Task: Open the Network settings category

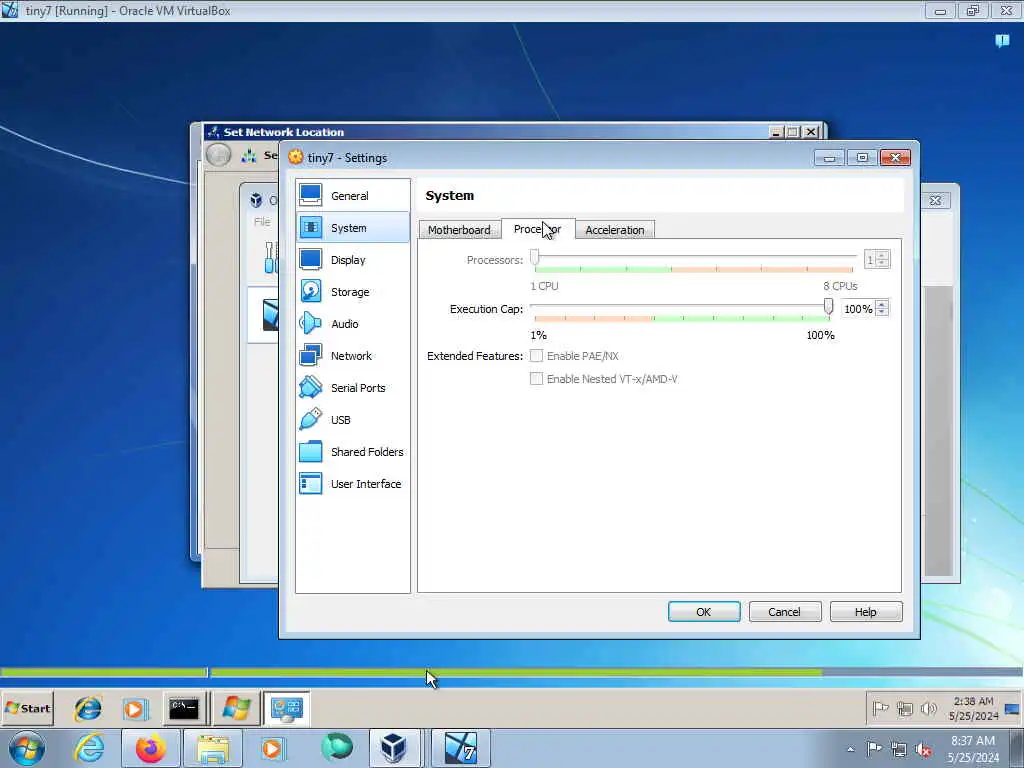Action: point(353,355)
